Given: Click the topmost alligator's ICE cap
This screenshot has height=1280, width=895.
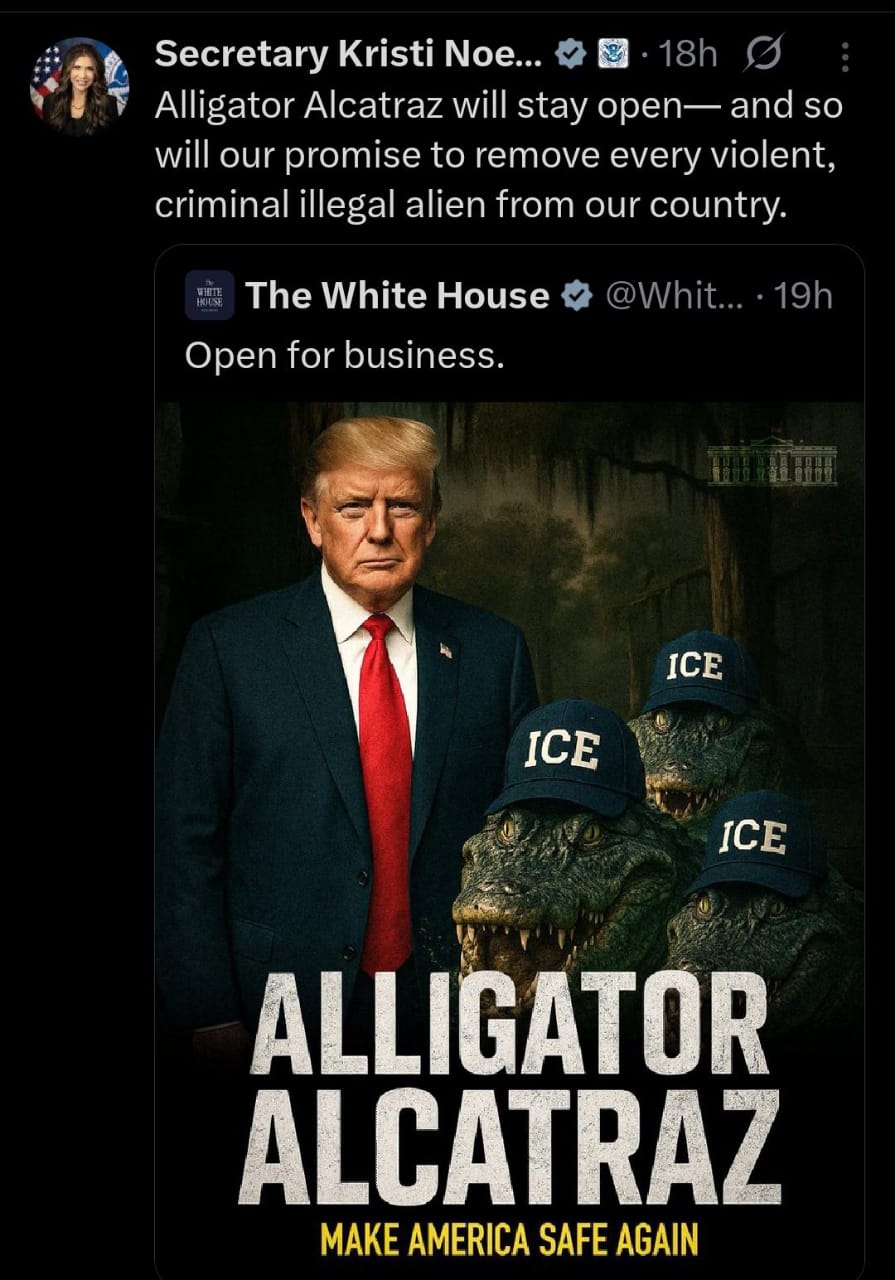Looking at the screenshot, I should 699,670.
